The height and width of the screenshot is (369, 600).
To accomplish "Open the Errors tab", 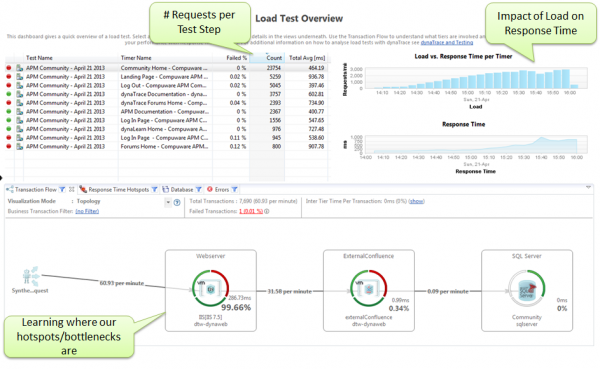I will pos(222,189).
